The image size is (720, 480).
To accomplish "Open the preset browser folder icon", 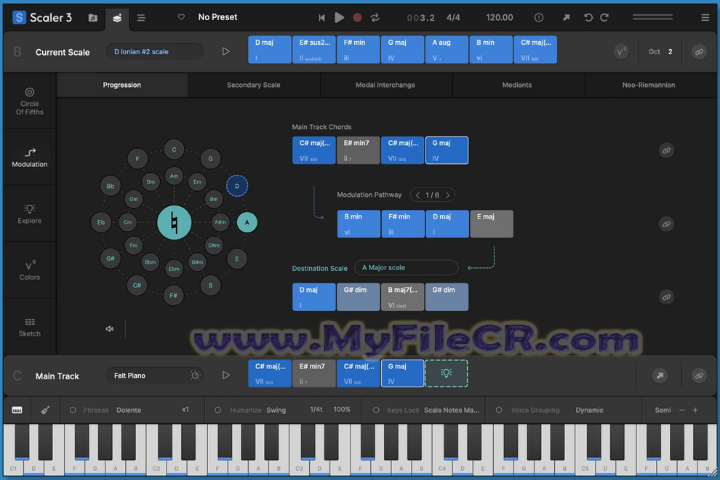I will point(93,18).
